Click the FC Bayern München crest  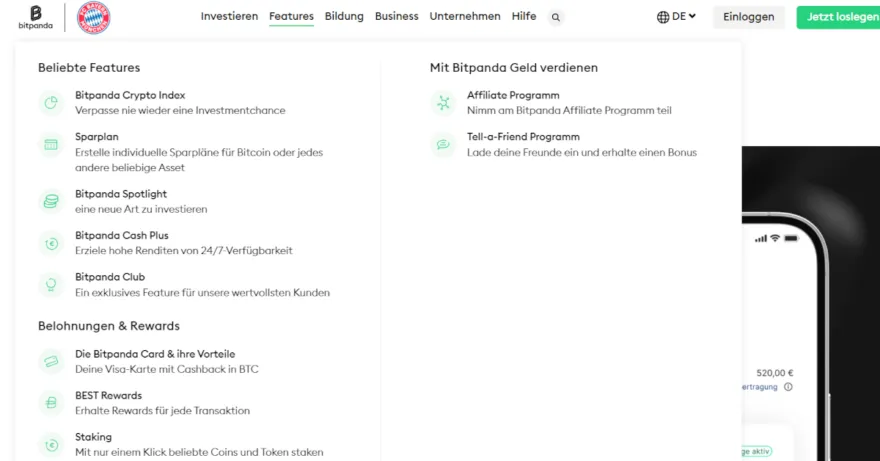(x=93, y=18)
